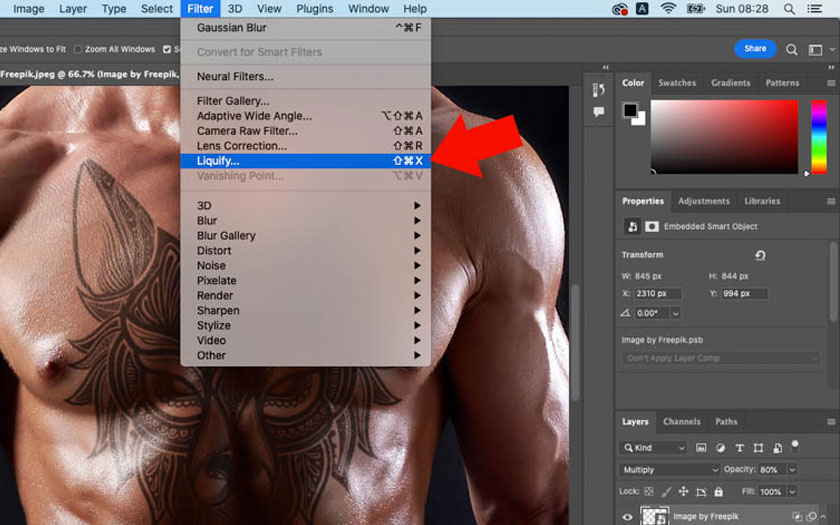The image size is (840, 525).
Task: Open the Layers panel menu icon
Action: 831,422
